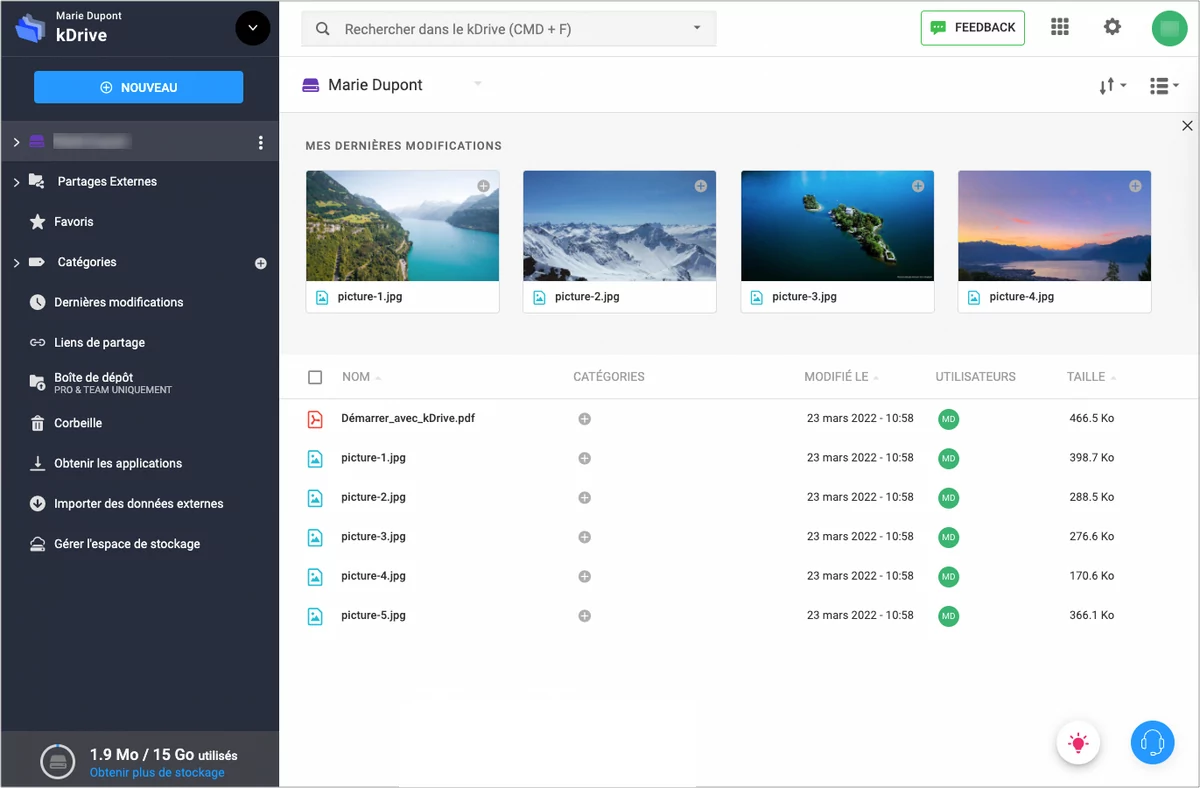The image size is (1200, 788).
Task: Click plus icon on picture-2.jpg thumbnail
Action: point(701,186)
